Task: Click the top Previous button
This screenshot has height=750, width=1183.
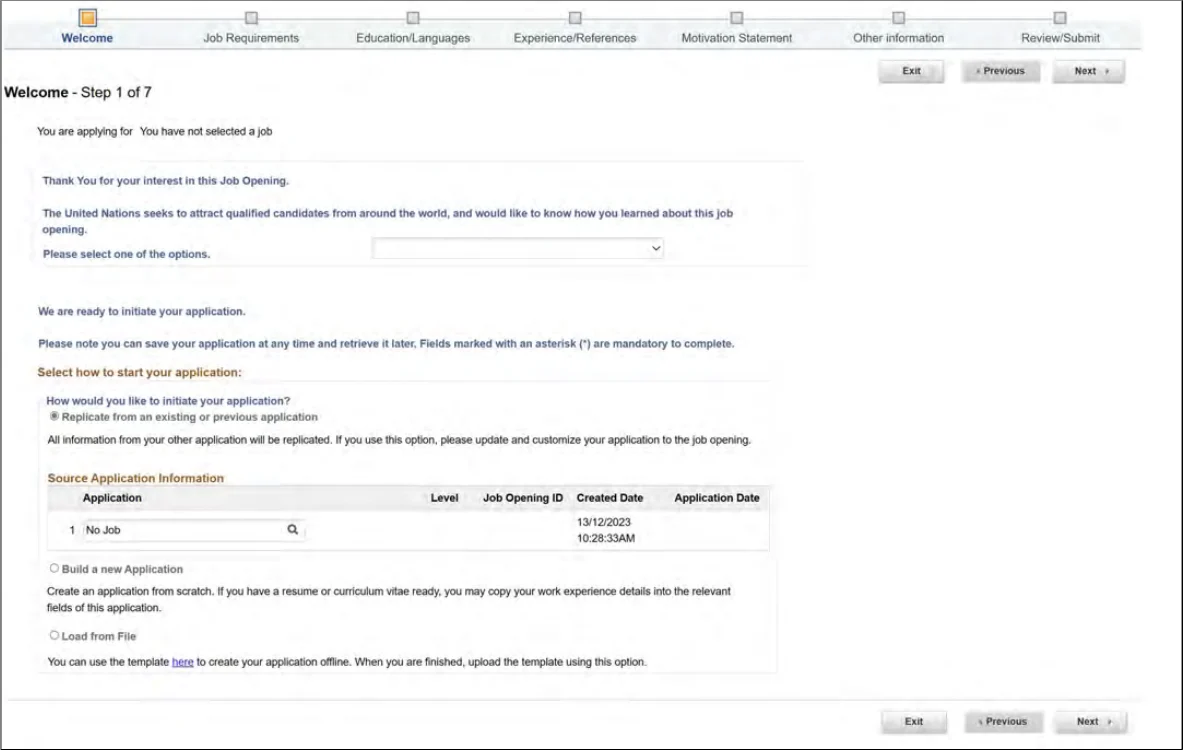Action: 1000,71
